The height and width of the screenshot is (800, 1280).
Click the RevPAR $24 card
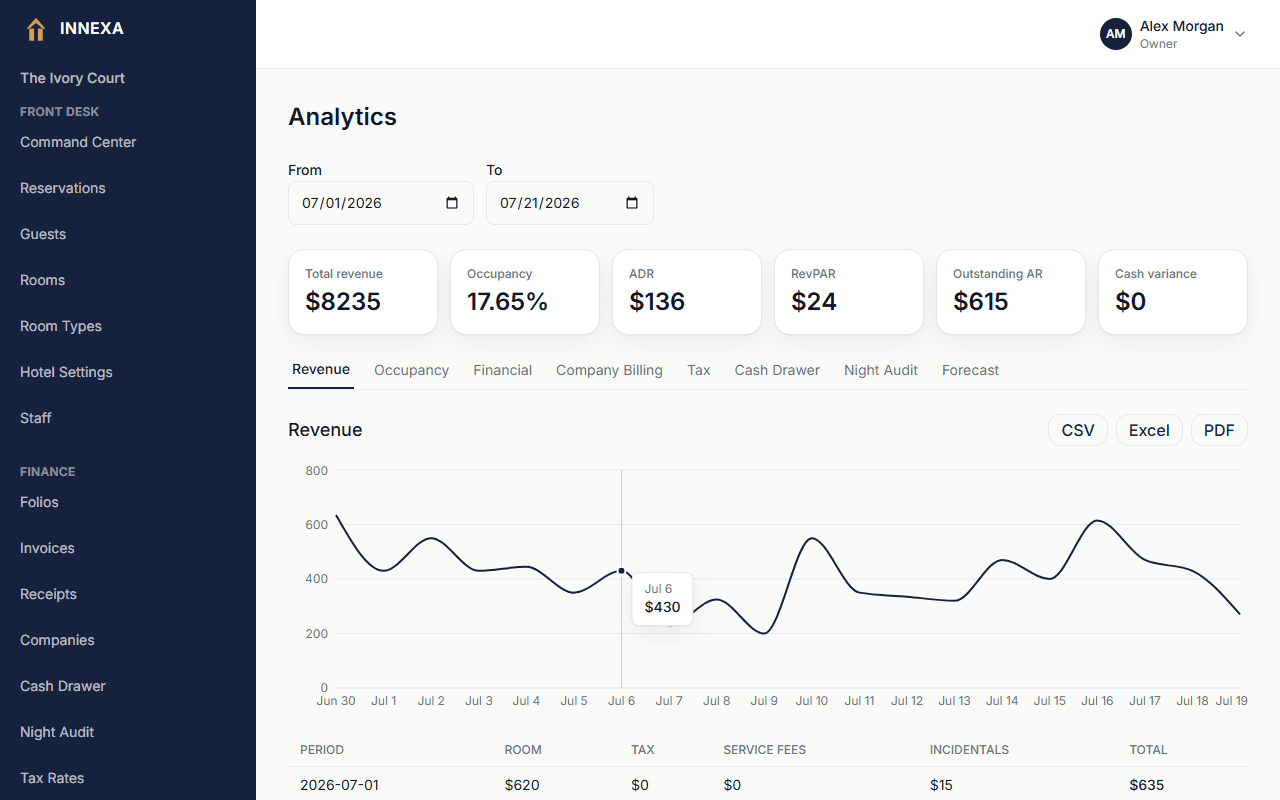[x=849, y=292]
